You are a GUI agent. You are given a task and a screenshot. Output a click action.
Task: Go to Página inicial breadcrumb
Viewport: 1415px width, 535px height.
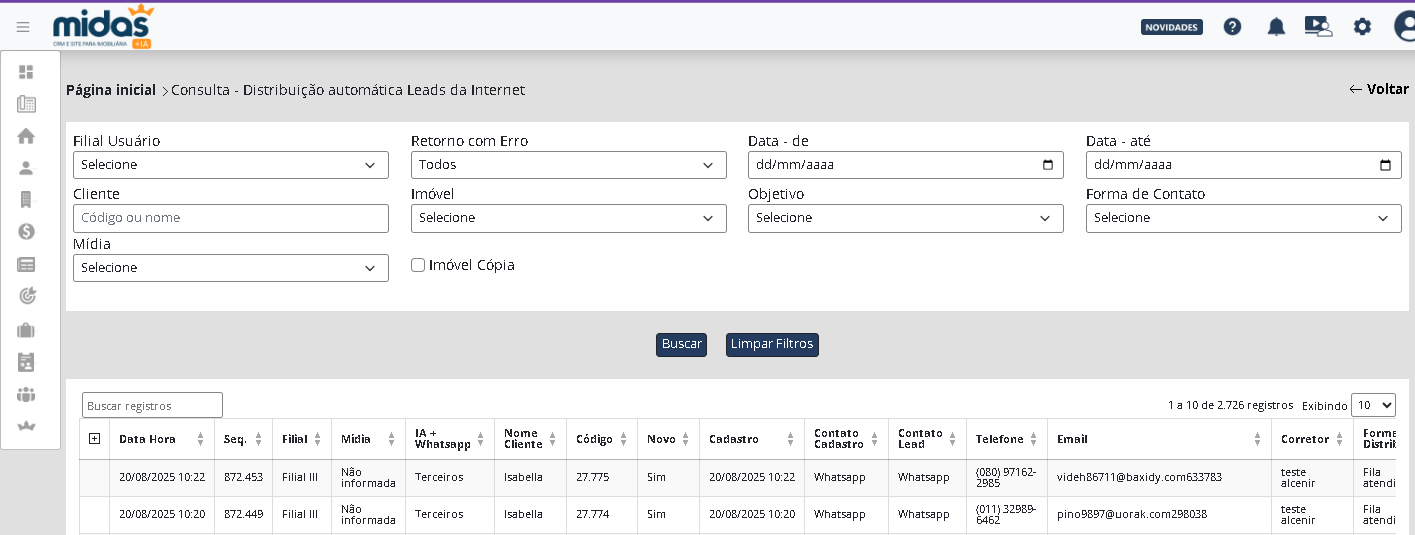tap(111, 90)
